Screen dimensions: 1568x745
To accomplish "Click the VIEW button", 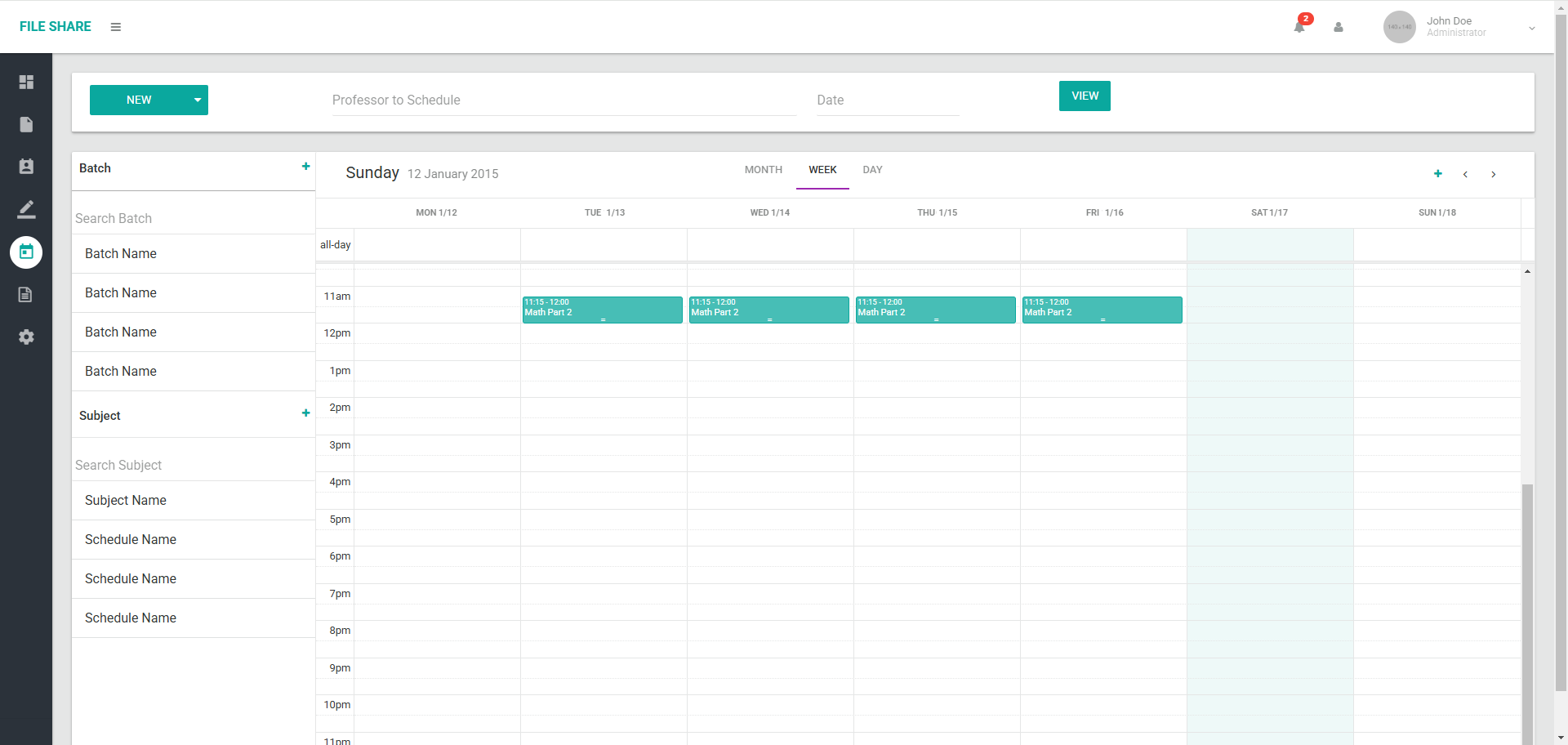I will (1084, 96).
